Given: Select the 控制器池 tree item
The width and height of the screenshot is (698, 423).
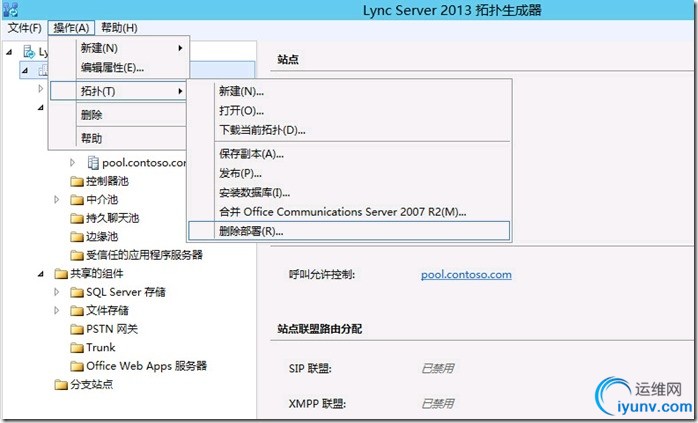Looking at the screenshot, I should 107,181.
